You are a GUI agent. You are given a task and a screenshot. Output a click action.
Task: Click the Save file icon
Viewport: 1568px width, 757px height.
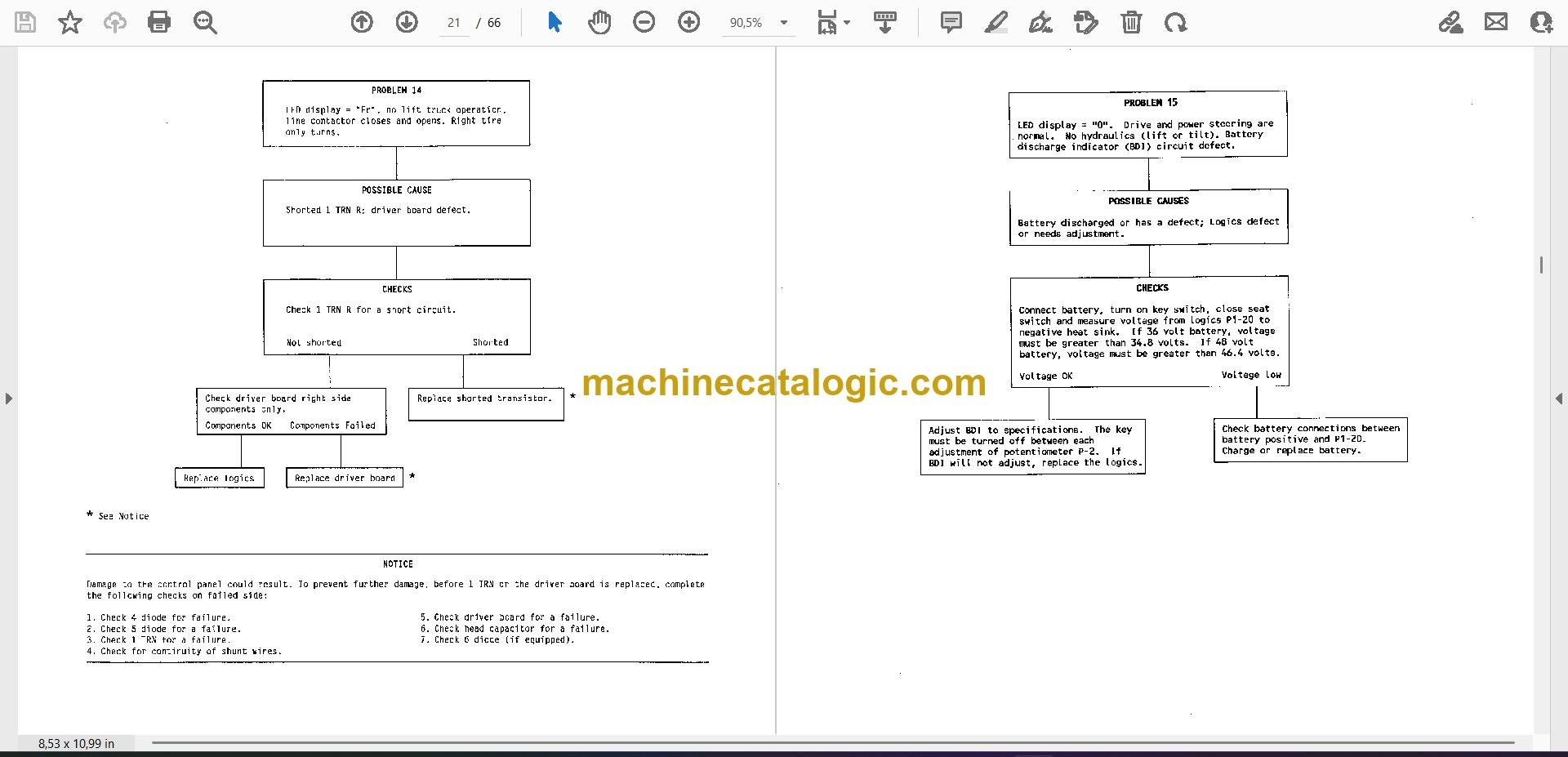[25, 22]
